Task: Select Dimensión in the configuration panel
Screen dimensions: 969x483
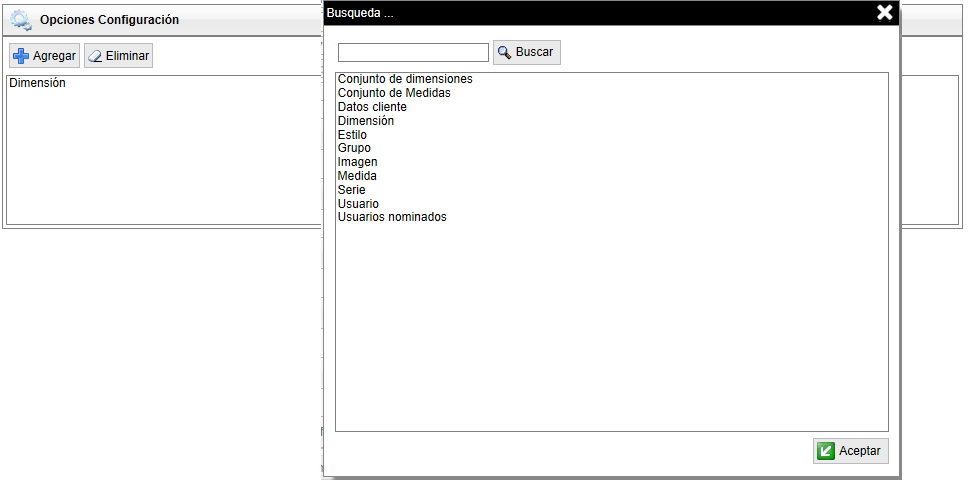Action: pyautogui.click(x=37, y=83)
